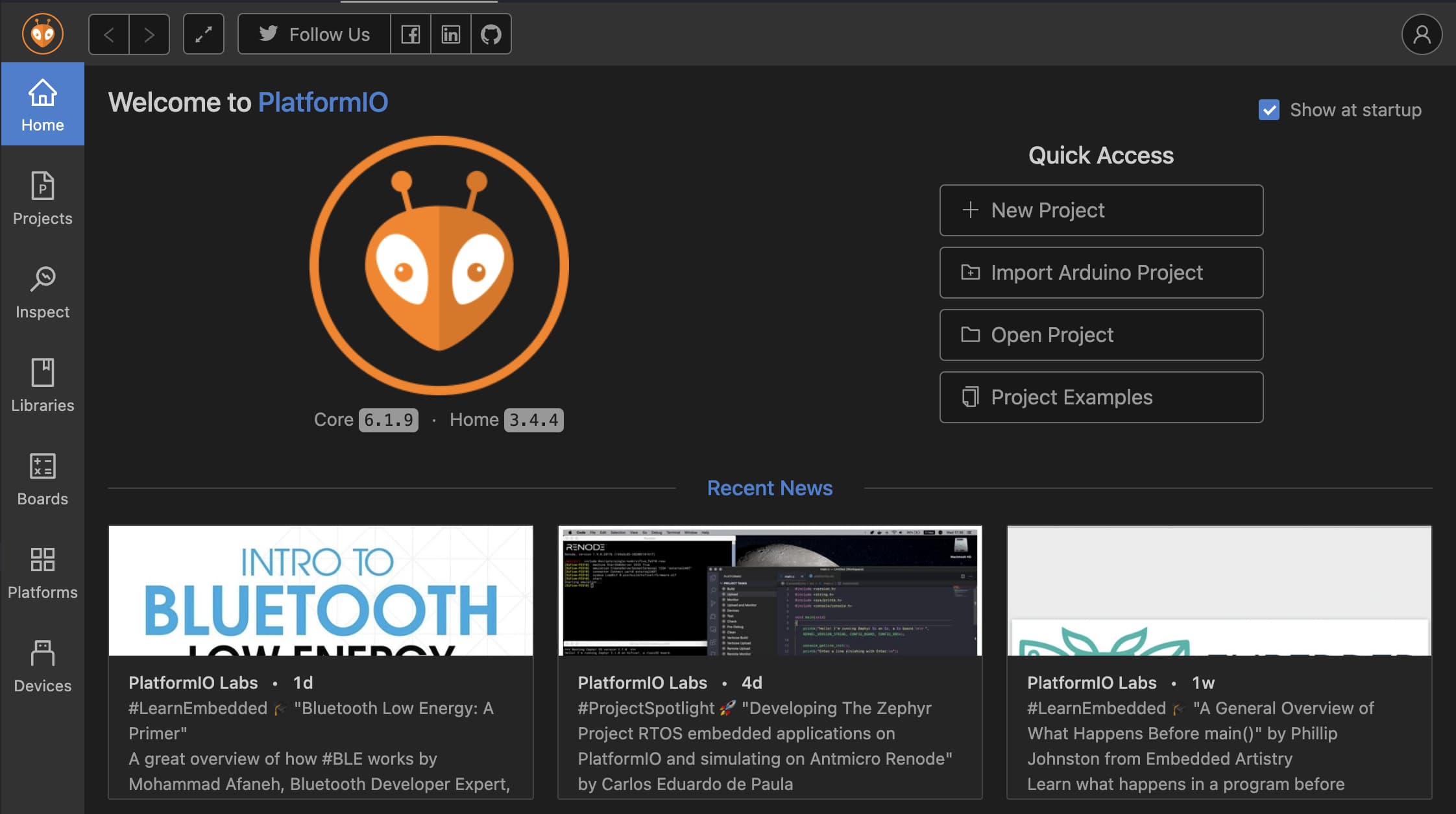Open the Platforms sidebar section
The height and width of the screenshot is (814, 1456).
[x=42, y=573]
